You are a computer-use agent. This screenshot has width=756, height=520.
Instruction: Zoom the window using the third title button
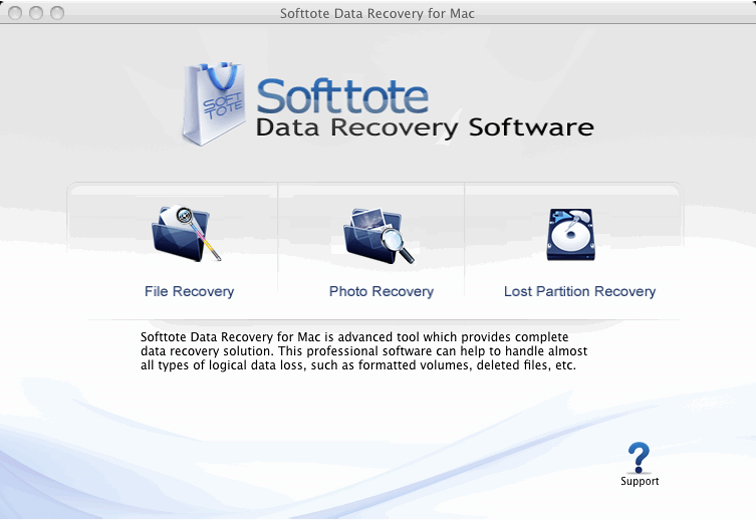[x=57, y=13]
